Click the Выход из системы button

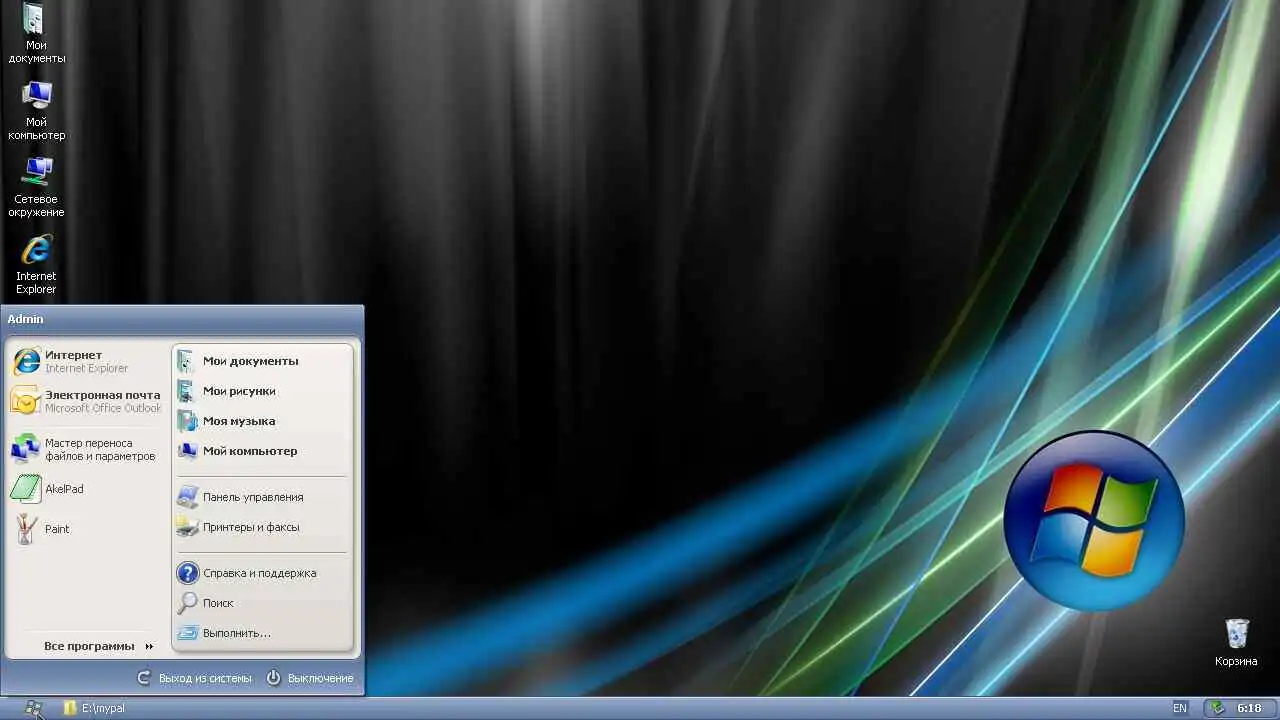coord(194,678)
